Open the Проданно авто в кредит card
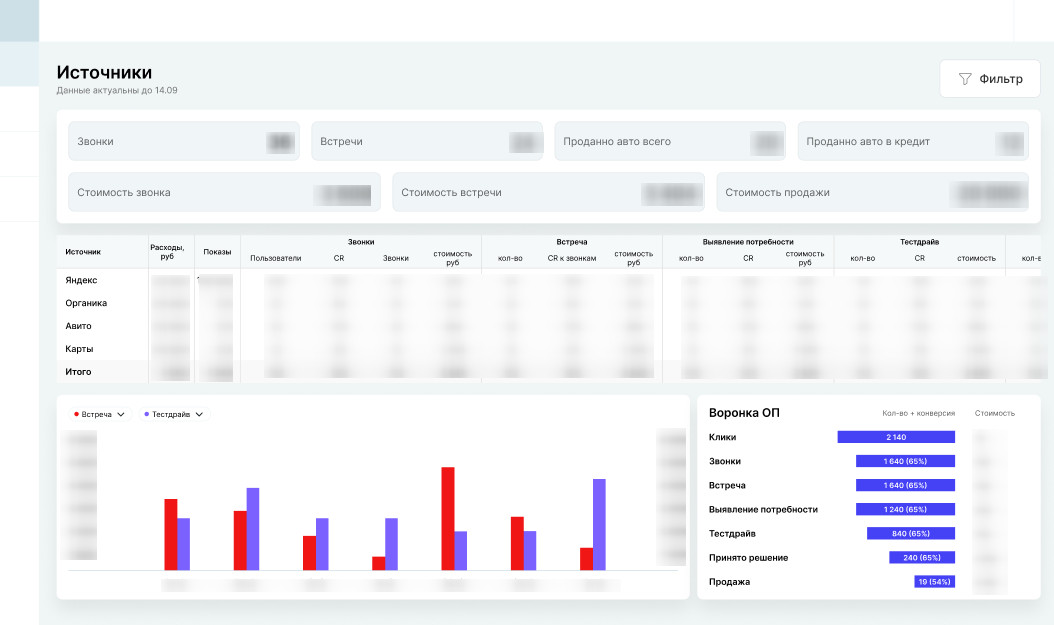 [x=913, y=141]
